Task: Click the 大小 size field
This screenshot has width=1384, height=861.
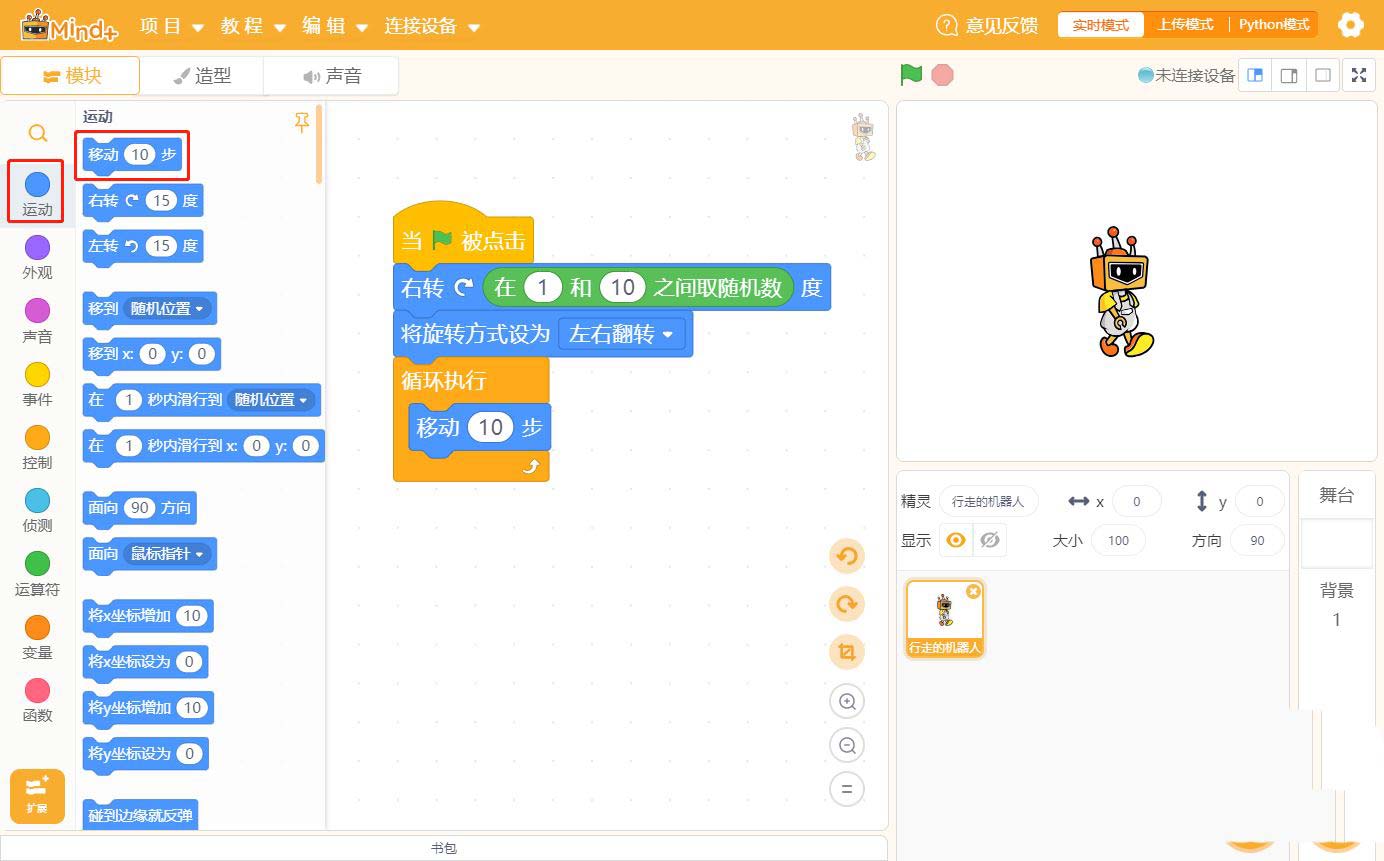Action: pos(1118,540)
